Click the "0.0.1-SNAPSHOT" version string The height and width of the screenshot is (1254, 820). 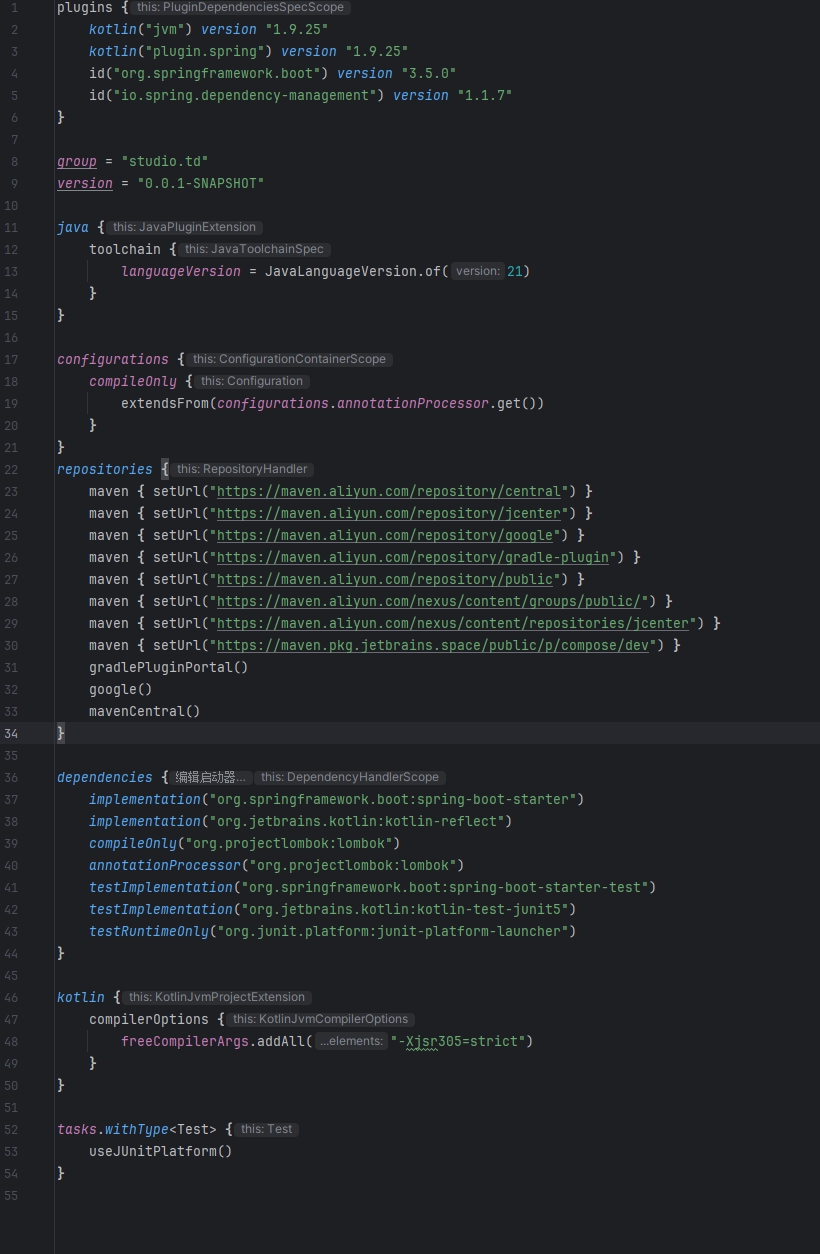[201, 183]
